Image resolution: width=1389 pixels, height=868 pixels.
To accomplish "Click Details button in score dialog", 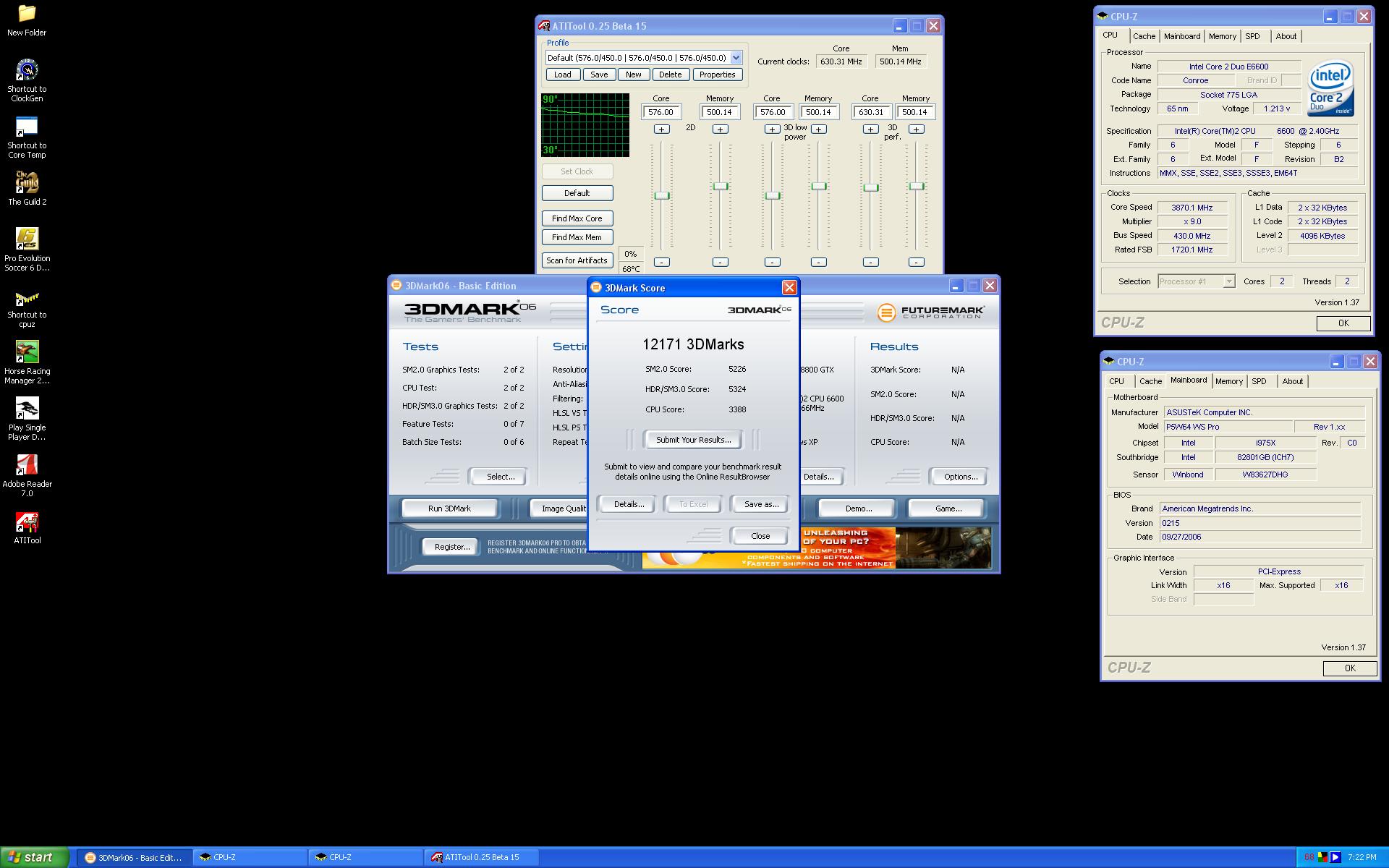I will tap(629, 504).
